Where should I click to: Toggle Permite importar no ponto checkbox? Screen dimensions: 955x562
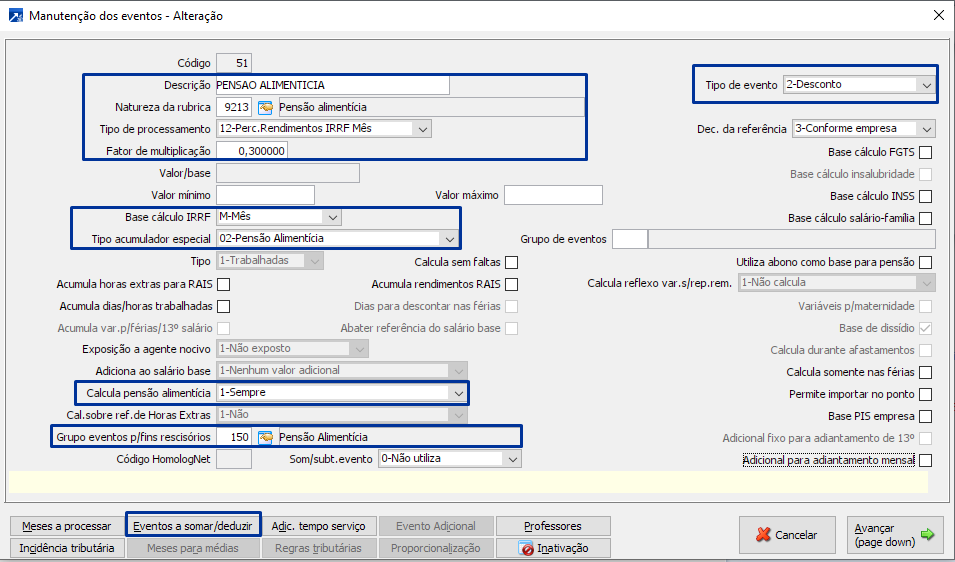click(x=925, y=395)
